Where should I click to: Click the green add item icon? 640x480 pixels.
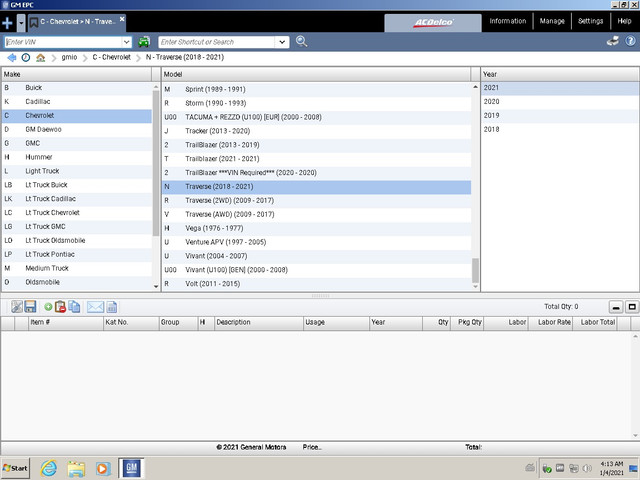(x=48, y=307)
